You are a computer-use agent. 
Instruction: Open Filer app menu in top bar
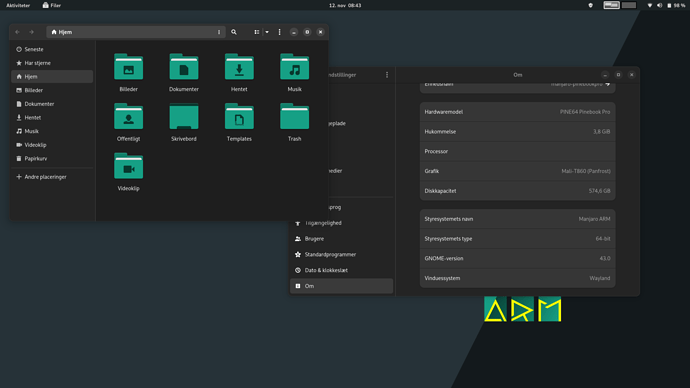pos(51,5)
